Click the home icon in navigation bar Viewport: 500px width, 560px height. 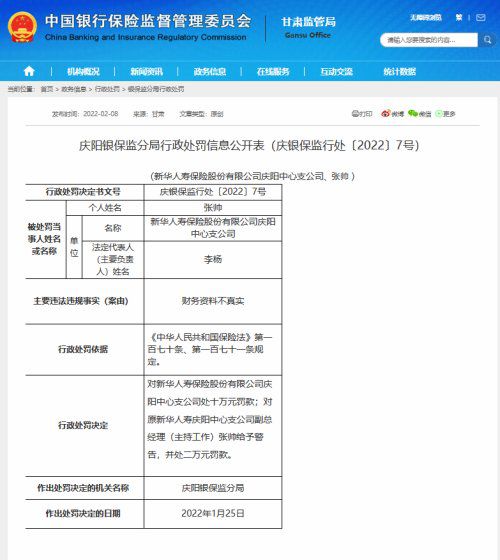tap(29, 71)
